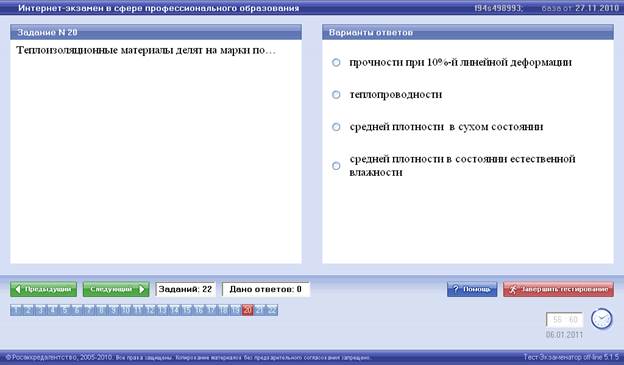Viewport: 624px width, 365px height.
Task: Open question 14 from number strip
Action: [x=174, y=310]
